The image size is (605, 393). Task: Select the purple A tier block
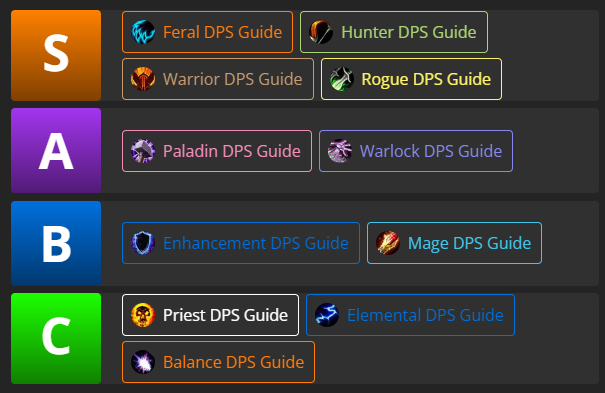(56, 150)
